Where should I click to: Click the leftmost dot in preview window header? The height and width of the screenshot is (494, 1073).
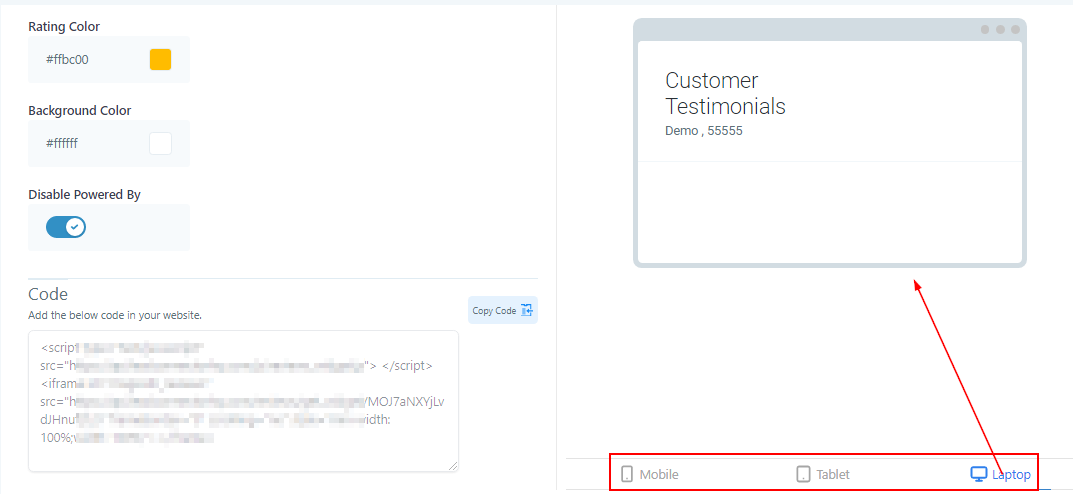[x=984, y=30]
